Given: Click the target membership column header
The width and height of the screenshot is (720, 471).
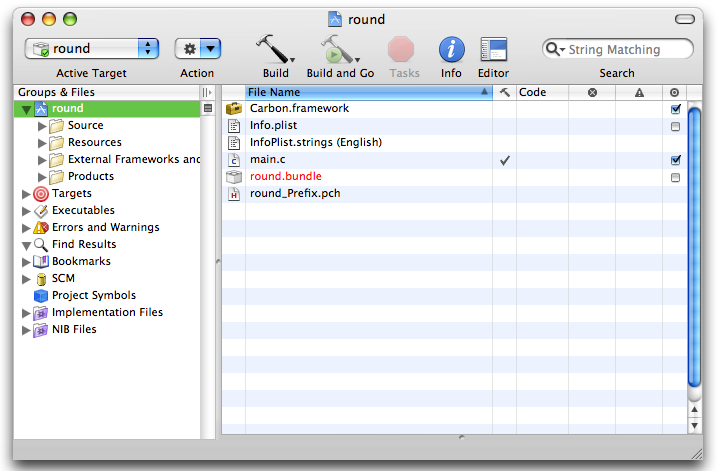Looking at the screenshot, I should coord(674,92).
